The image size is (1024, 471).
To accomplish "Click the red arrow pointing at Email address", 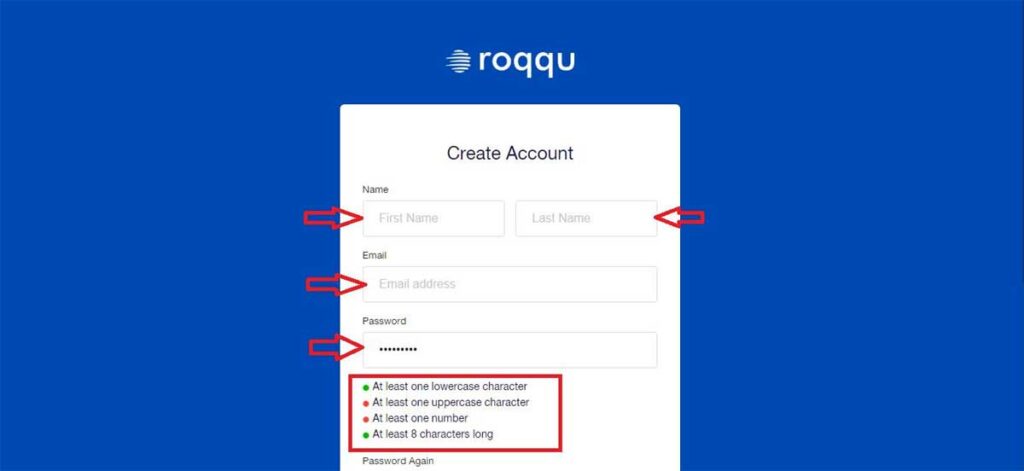I will (336, 284).
